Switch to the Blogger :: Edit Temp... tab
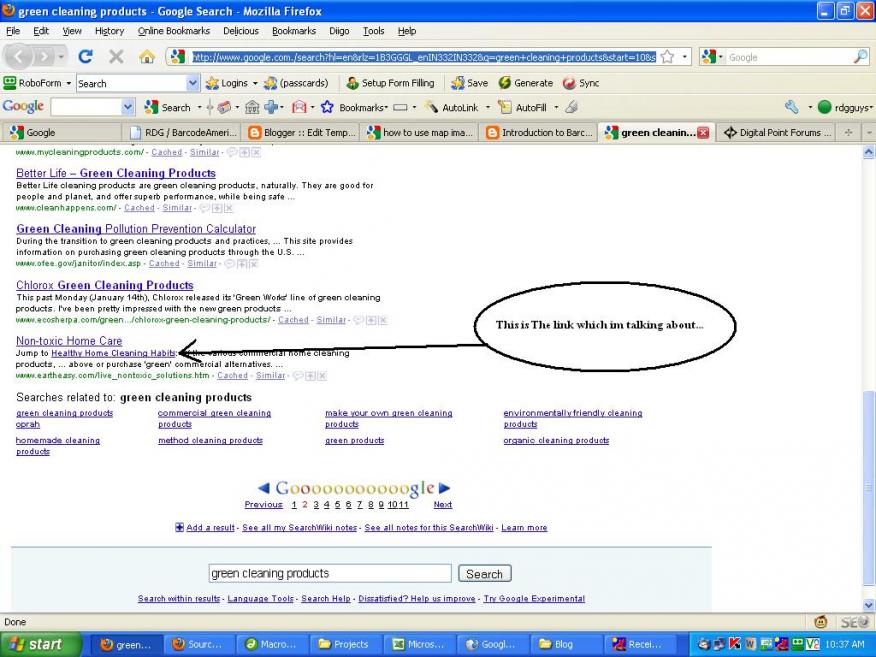Image resolution: width=876 pixels, height=657 pixels. pyautogui.click(x=302, y=132)
